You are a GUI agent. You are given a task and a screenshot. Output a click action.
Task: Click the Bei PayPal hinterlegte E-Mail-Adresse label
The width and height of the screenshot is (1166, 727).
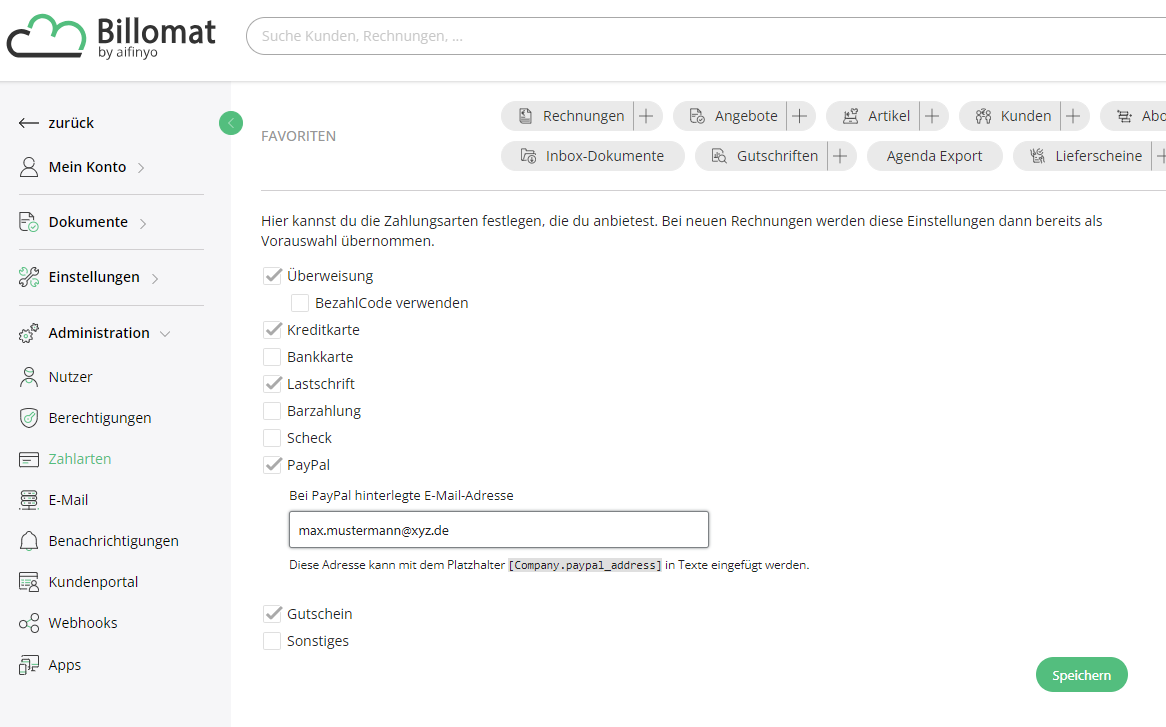click(x=401, y=496)
